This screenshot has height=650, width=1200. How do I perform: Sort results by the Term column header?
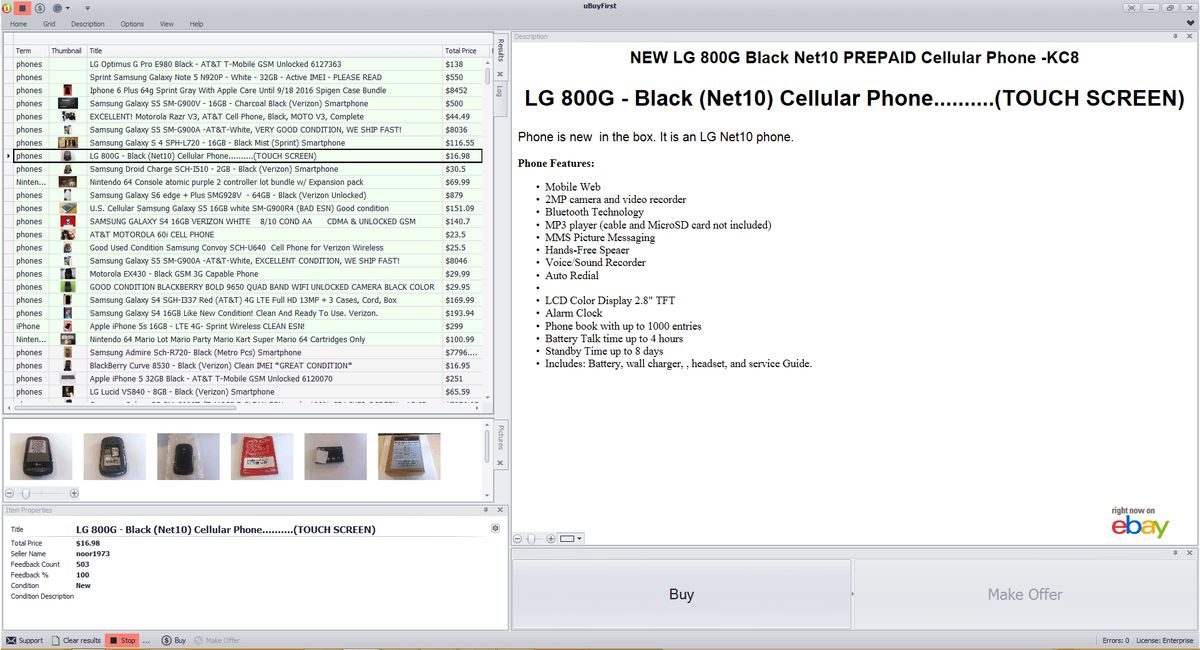pyautogui.click(x=30, y=50)
